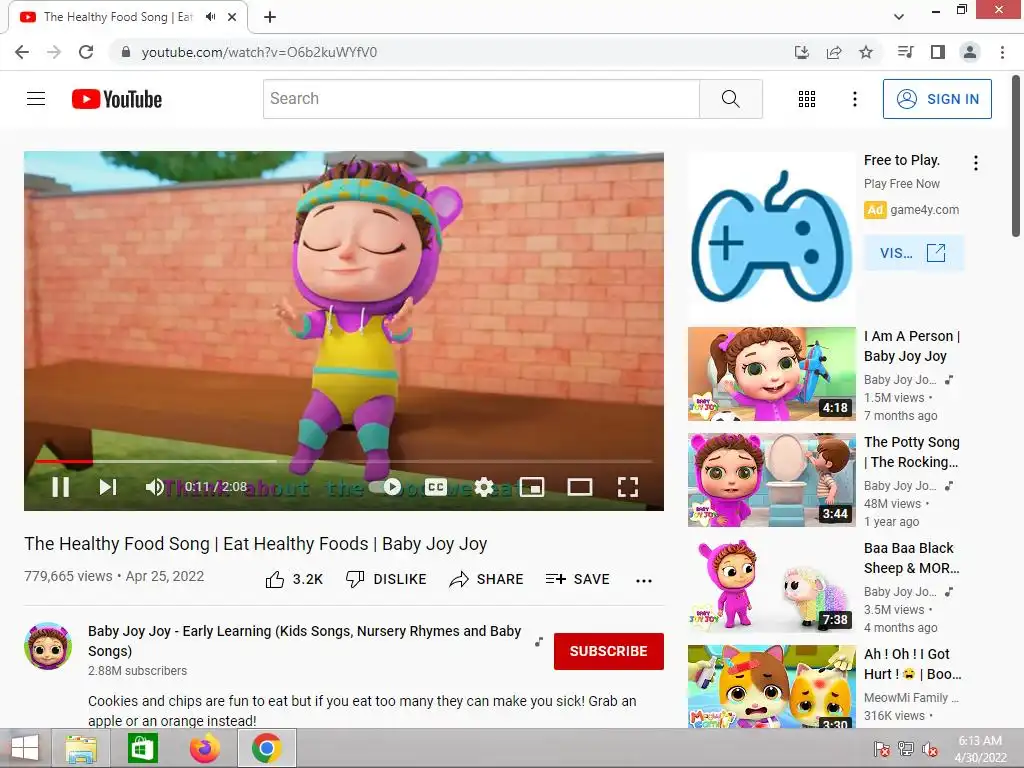The width and height of the screenshot is (1024, 768).
Task: Open the game4y.com ad link
Action: [x=924, y=210]
